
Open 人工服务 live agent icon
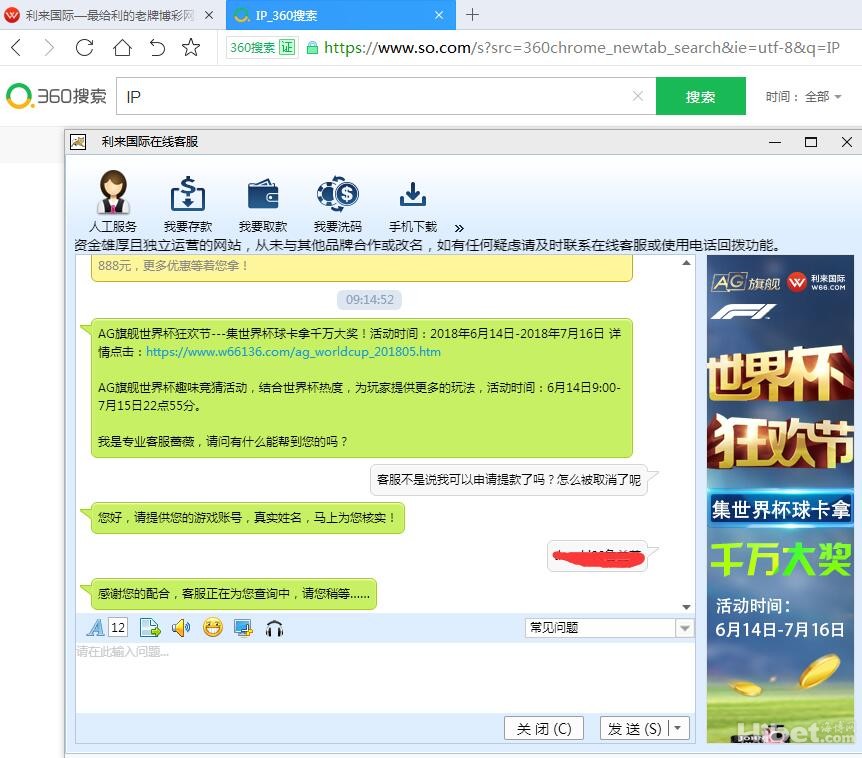click(x=112, y=194)
